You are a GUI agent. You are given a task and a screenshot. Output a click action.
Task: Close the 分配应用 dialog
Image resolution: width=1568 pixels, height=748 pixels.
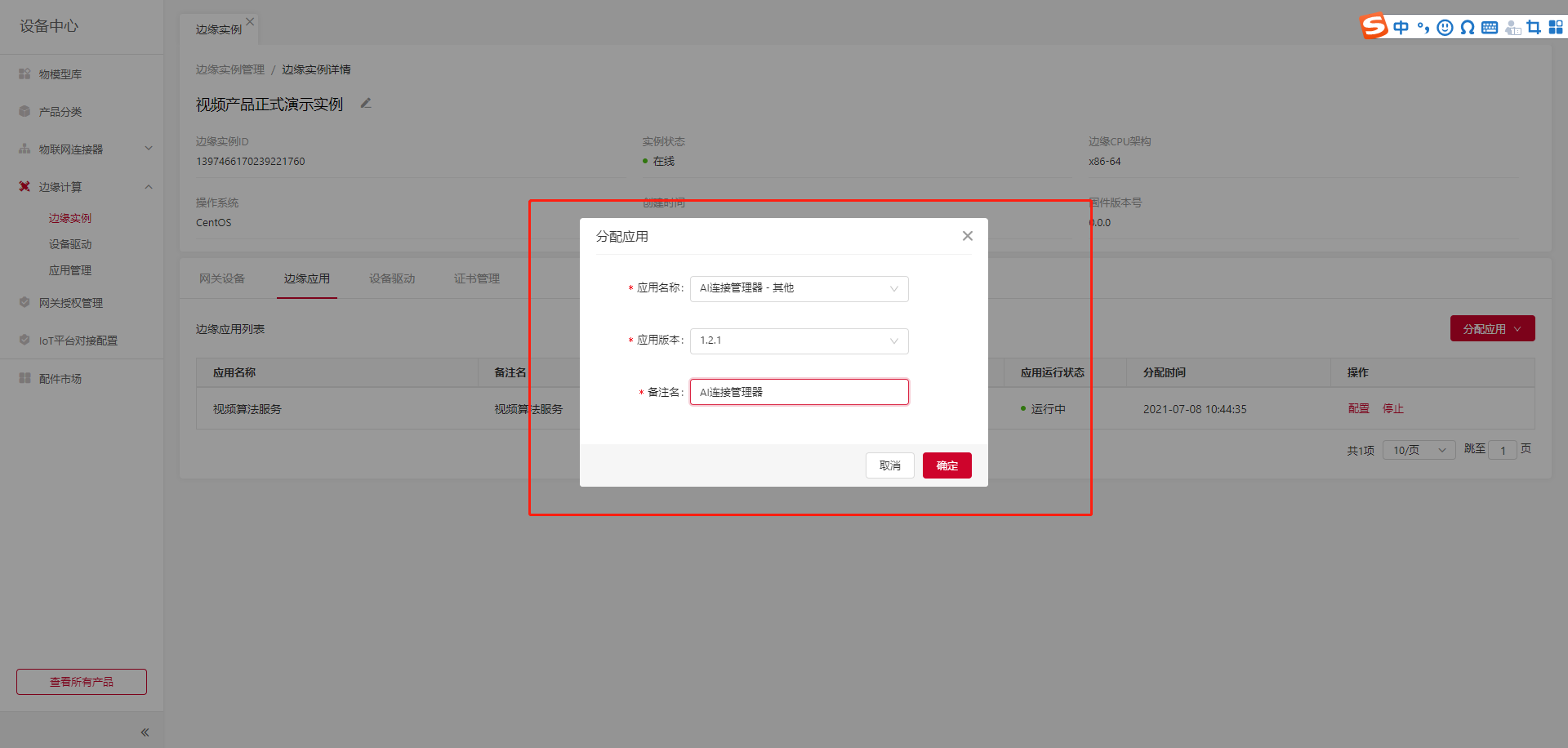tap(967, 236)
